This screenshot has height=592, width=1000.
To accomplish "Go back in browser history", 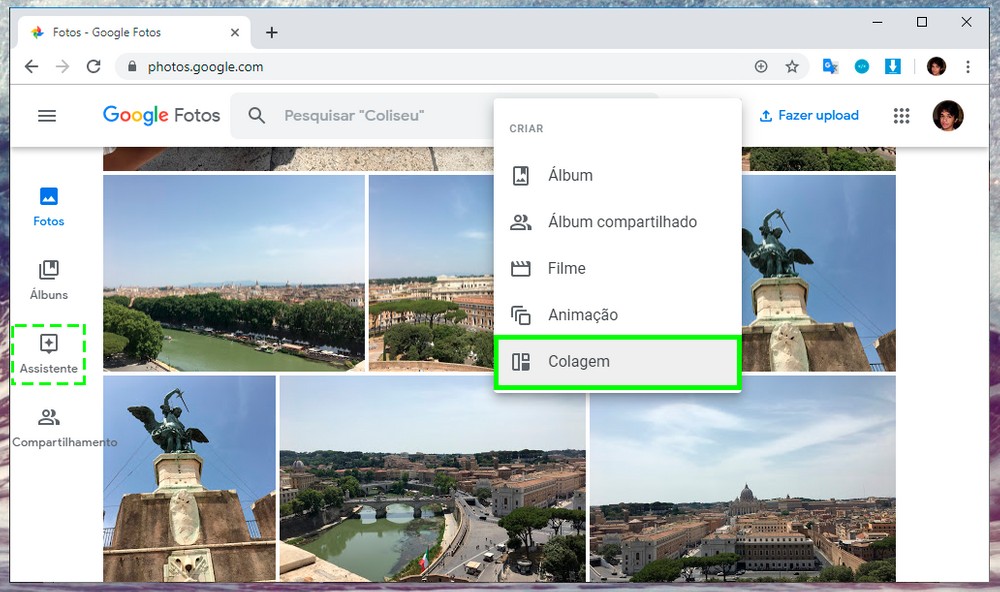I will point(31,66).
